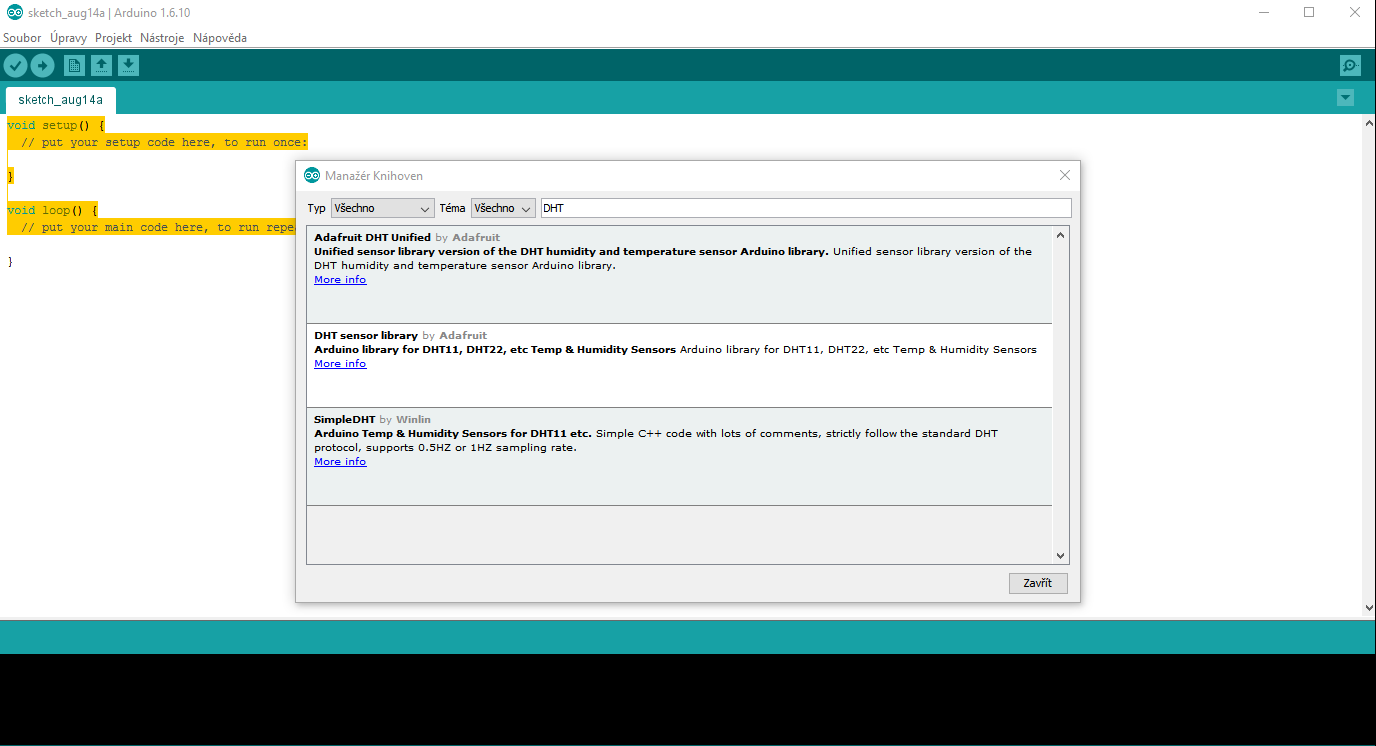Screen dimensions: 1376x746
Task: Open More info for DHT sensor library
Action: (339, 363)
